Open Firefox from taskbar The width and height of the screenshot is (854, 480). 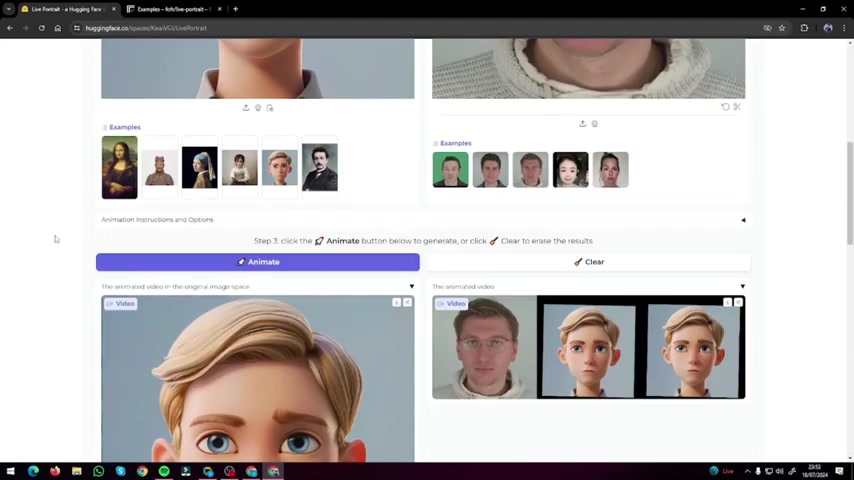click(x=55, y=471)
